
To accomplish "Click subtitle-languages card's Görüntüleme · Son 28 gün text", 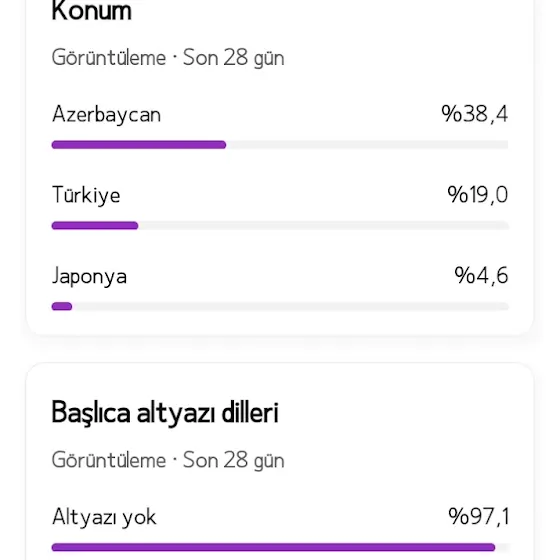I will 168,461.
